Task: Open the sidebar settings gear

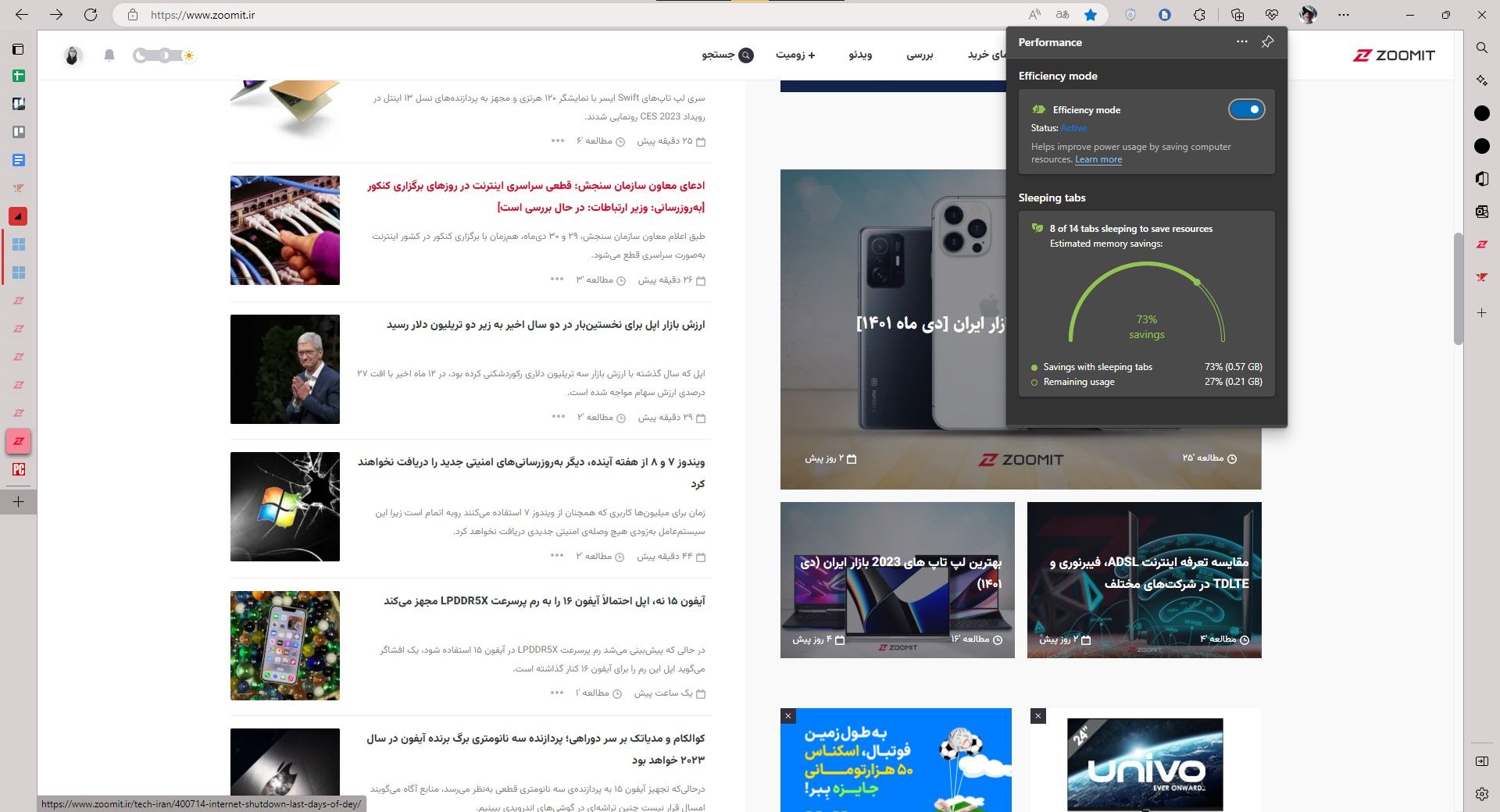Action: pyautogui.click(x=1481, y=794)
